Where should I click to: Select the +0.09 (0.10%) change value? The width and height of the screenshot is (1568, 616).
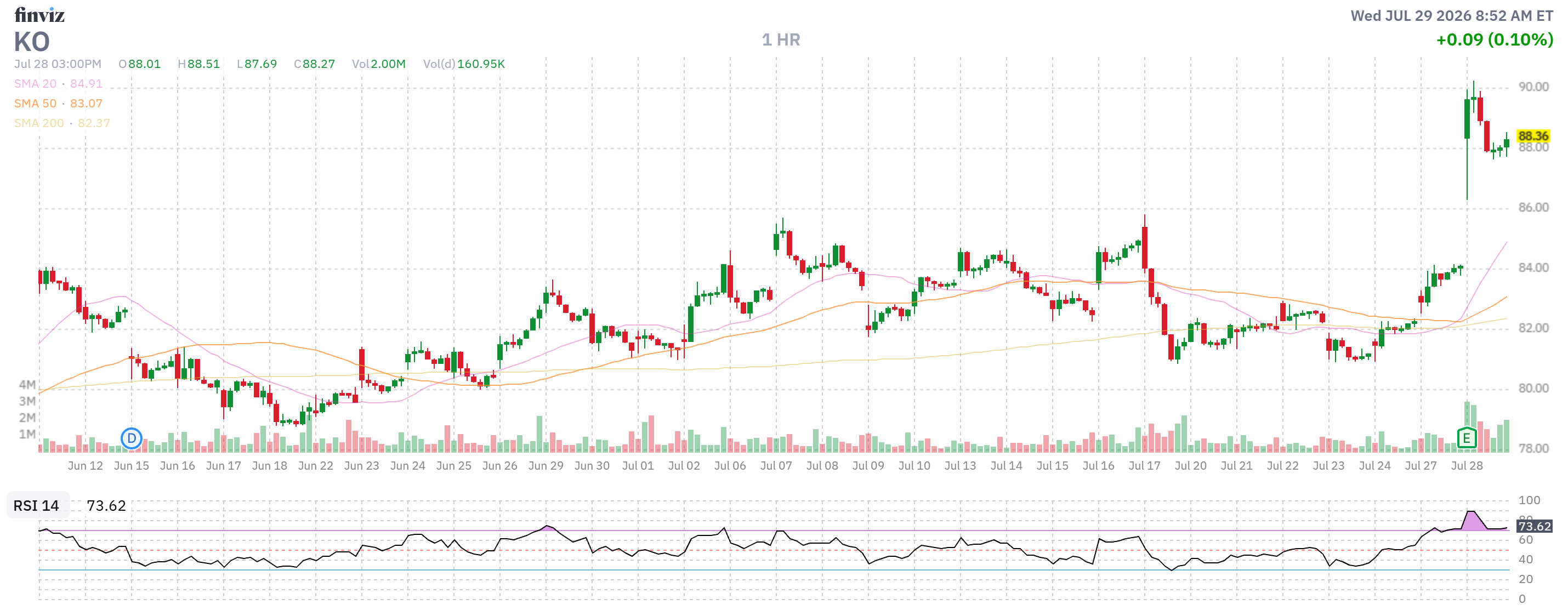click(x=1495, y=40)
